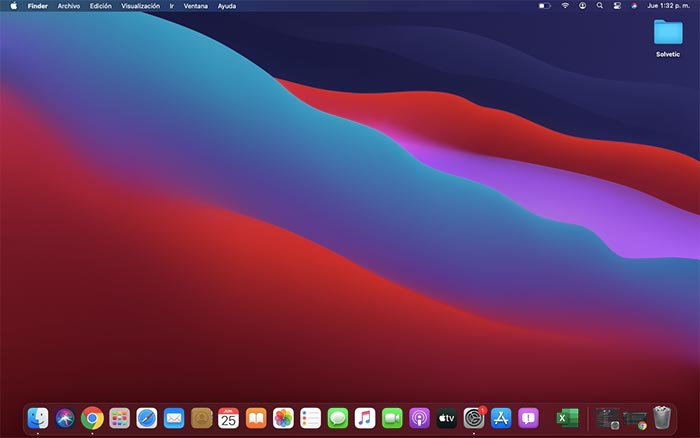The width and height of the screenshot is (700, 438).
Task: Open the Mail app
Action: pos(174,418)
